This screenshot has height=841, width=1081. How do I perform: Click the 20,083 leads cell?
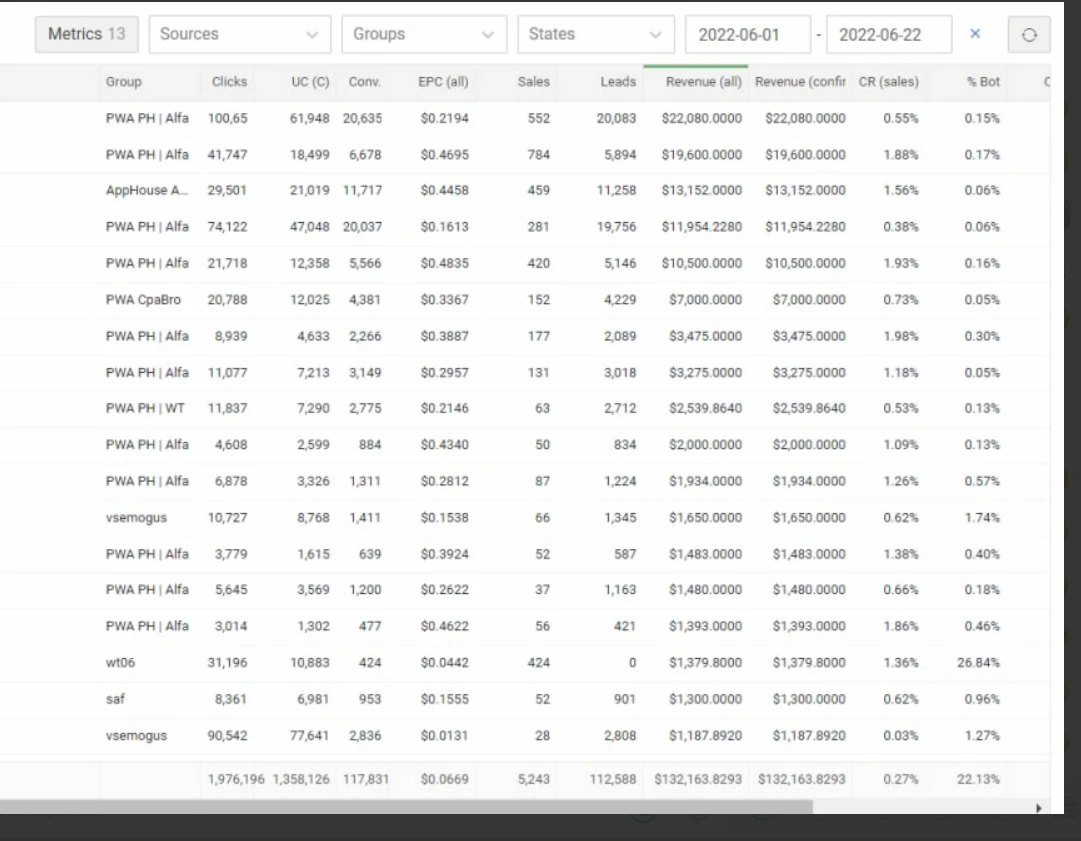pyautogui.click(x=616, y=118)
